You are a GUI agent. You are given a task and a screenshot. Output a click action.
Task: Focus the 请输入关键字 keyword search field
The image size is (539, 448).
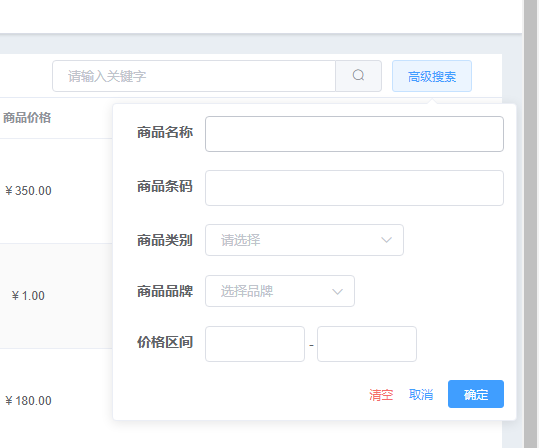pyautogui.click(x=194, y=76)
